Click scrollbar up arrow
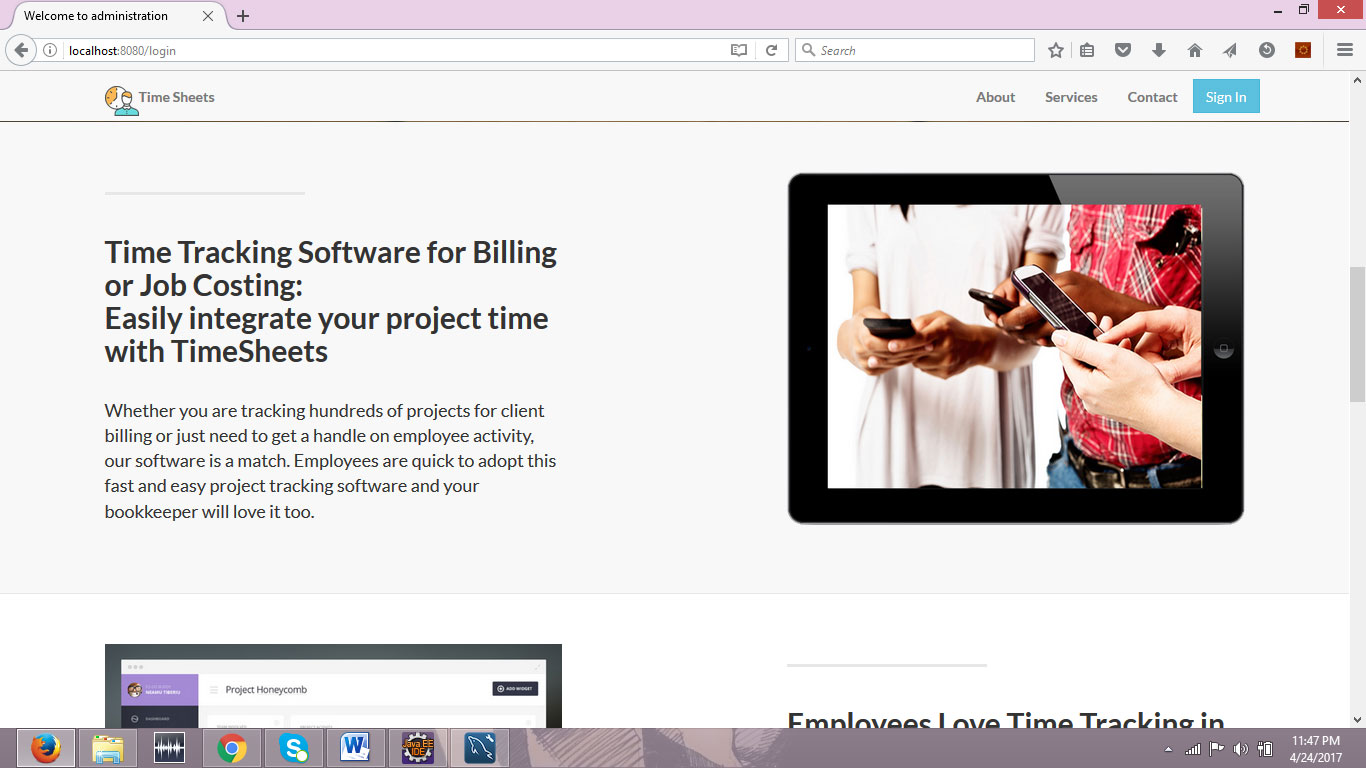The image size is (1366, 768). [x=1357, y=79]
